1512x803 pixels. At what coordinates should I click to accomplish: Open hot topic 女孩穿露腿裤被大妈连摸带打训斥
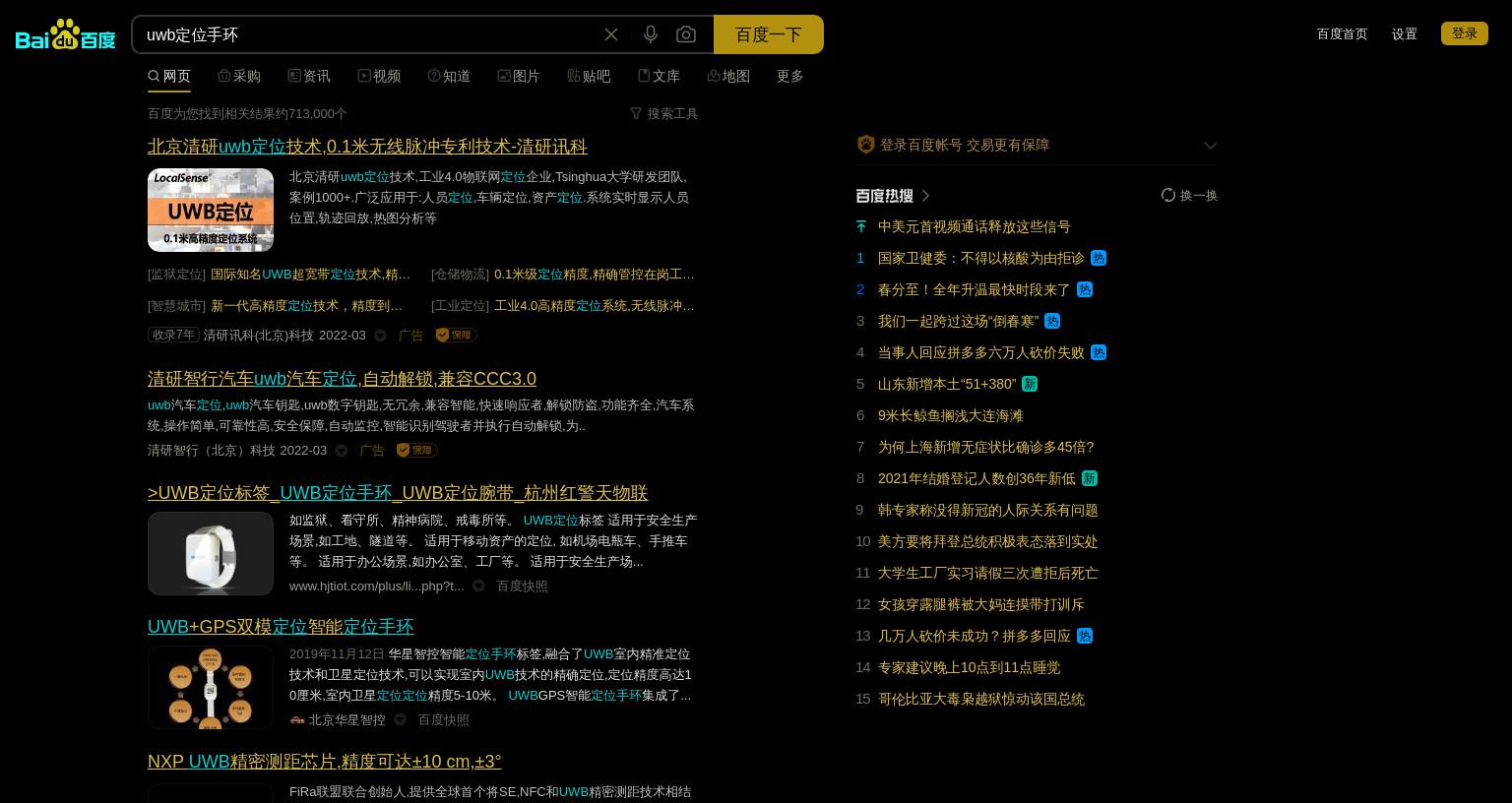[981, 604]
